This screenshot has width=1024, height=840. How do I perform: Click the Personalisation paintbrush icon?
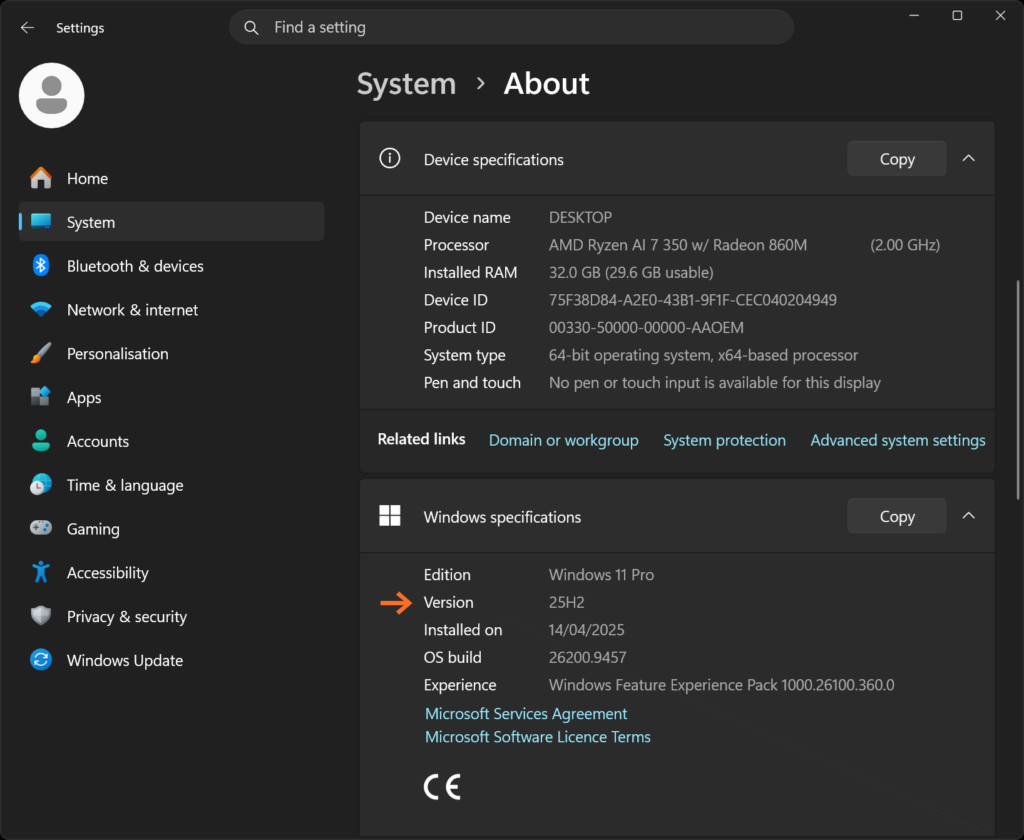41,353
